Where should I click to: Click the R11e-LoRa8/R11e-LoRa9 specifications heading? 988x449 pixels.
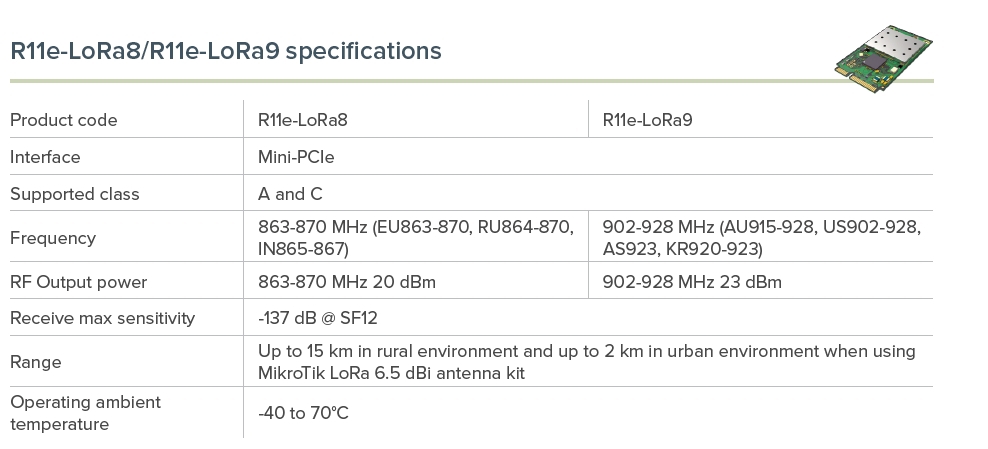225,51
